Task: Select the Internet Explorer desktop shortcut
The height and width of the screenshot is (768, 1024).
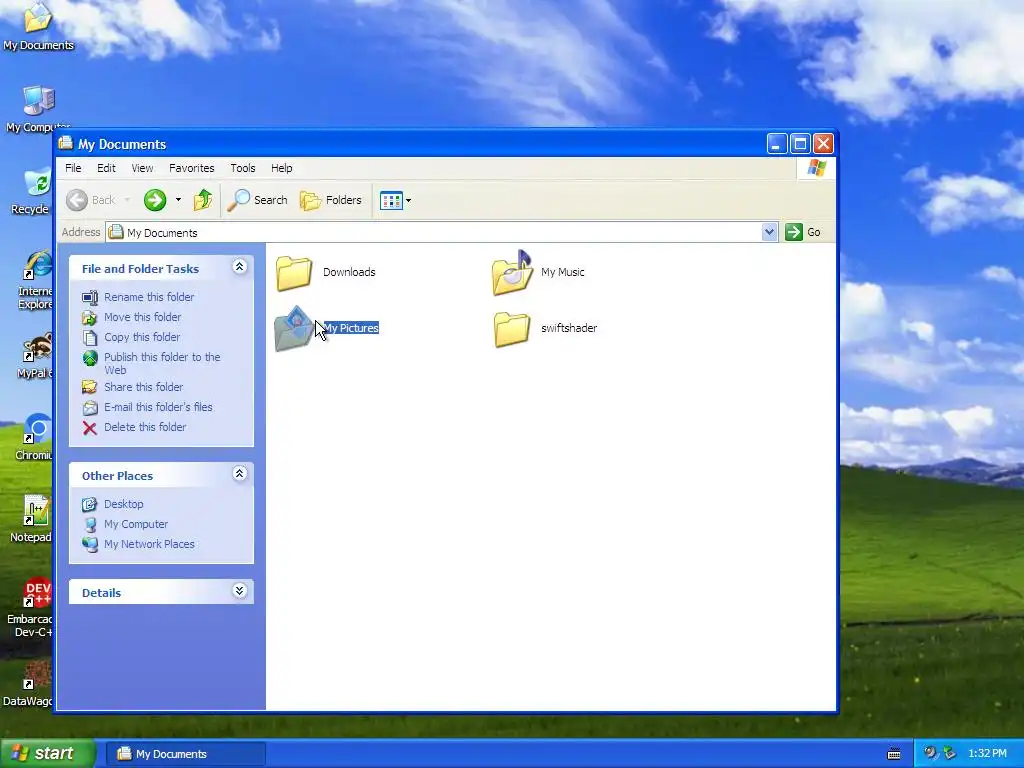Action: [x=36, y=280]
